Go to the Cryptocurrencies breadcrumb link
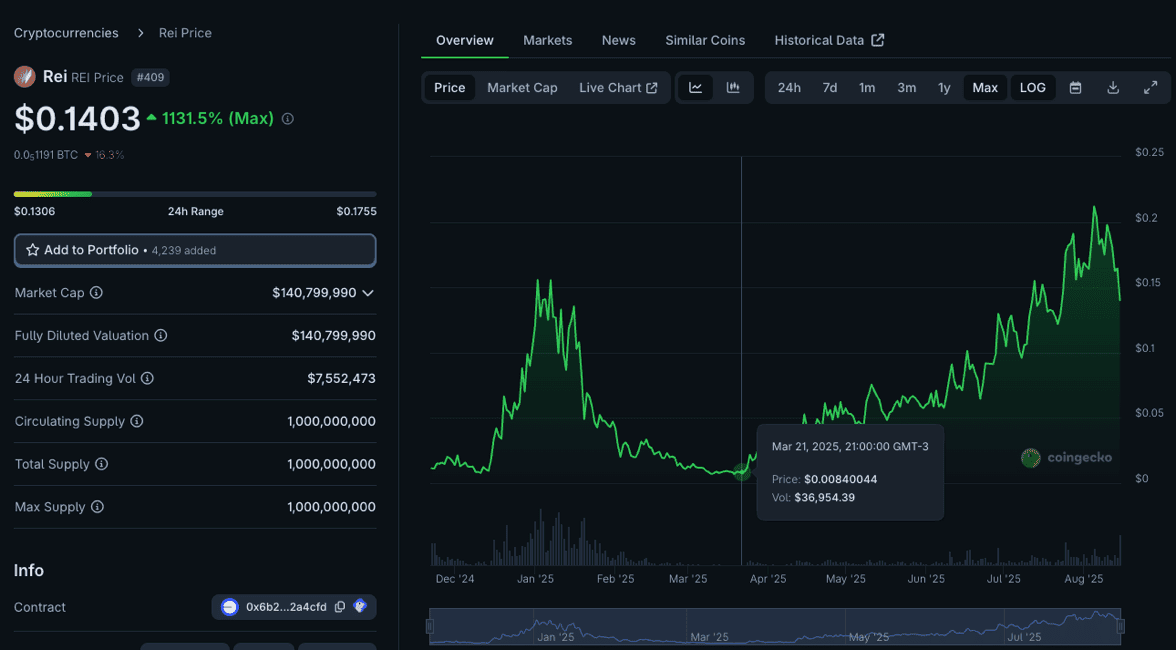1176x650 pixels. point(66,33)
